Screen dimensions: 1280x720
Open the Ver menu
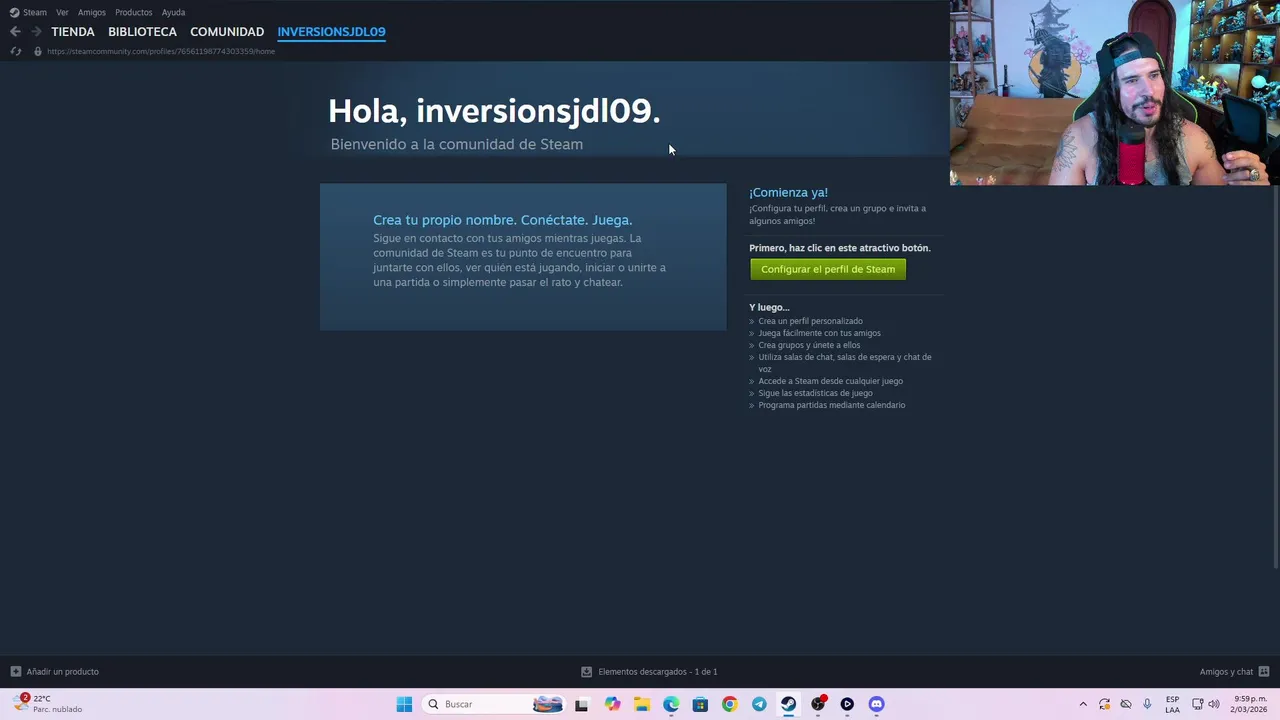tap(62, 12)
